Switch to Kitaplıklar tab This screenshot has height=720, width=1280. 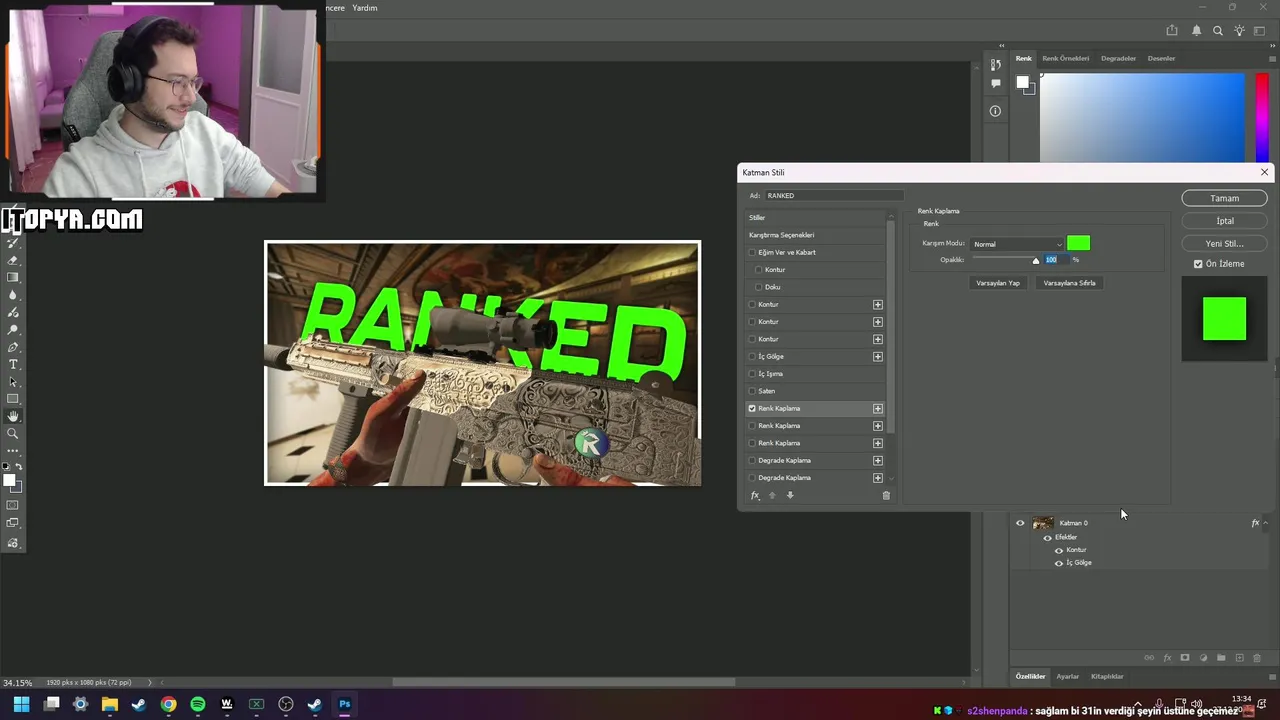1107,676
